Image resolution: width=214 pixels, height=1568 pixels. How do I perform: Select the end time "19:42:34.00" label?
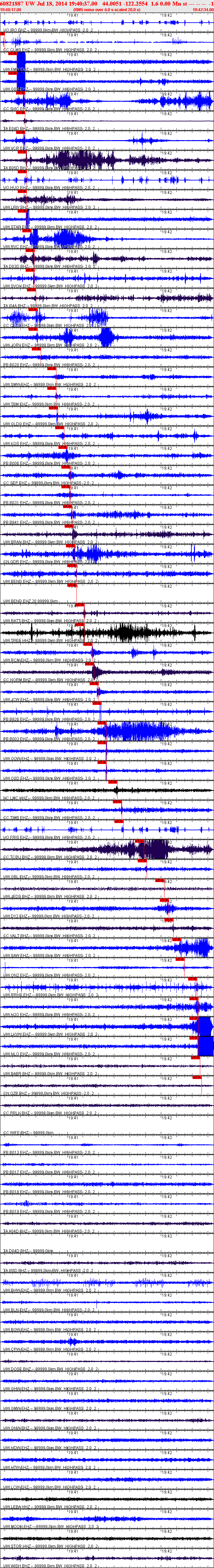click(203, 10)
